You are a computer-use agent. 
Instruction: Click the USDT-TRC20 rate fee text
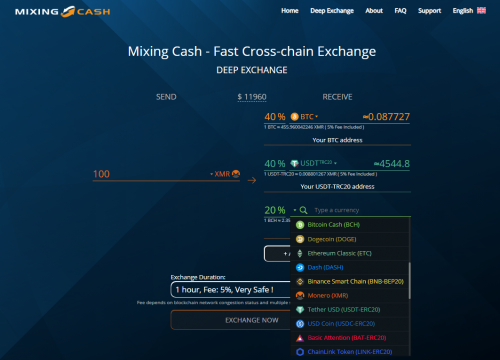click(x=320, y=174)
